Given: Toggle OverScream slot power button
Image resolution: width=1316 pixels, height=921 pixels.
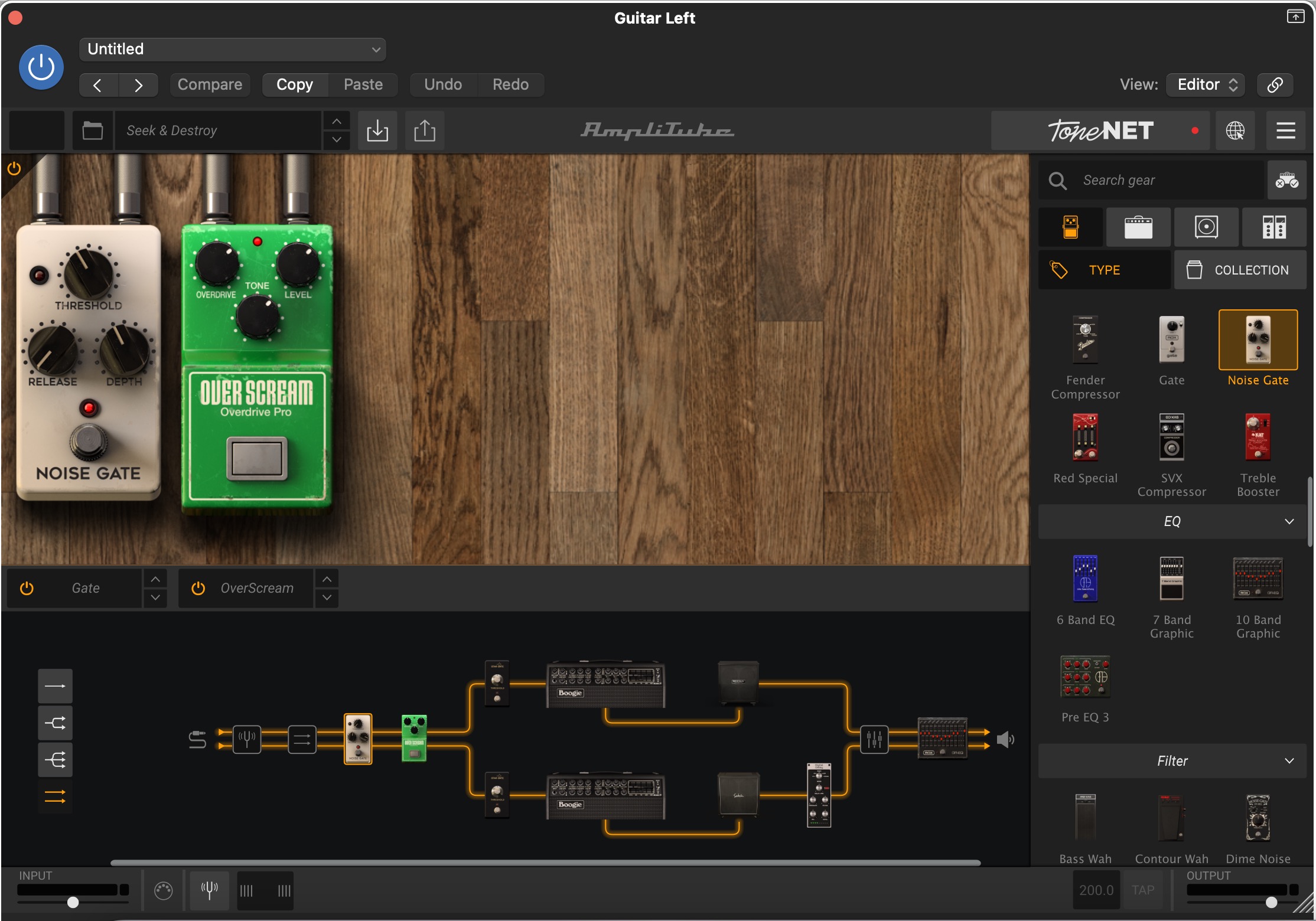Looking at the screenshot, I should pyautogui.click(x=198, y=588).
